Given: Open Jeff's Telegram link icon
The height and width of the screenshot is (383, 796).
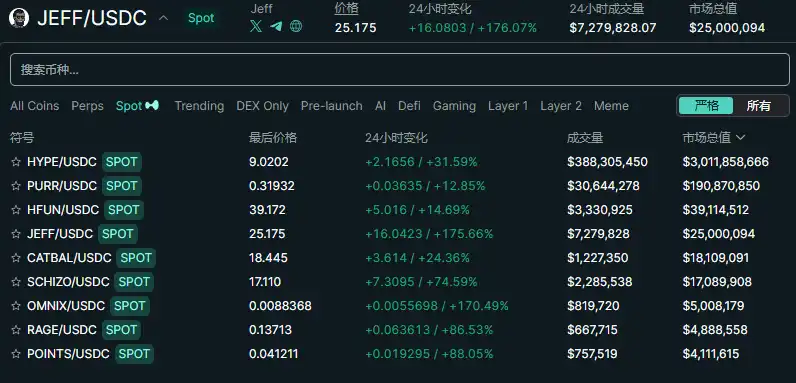Looking at the screenshot, I should click(276, 26).
